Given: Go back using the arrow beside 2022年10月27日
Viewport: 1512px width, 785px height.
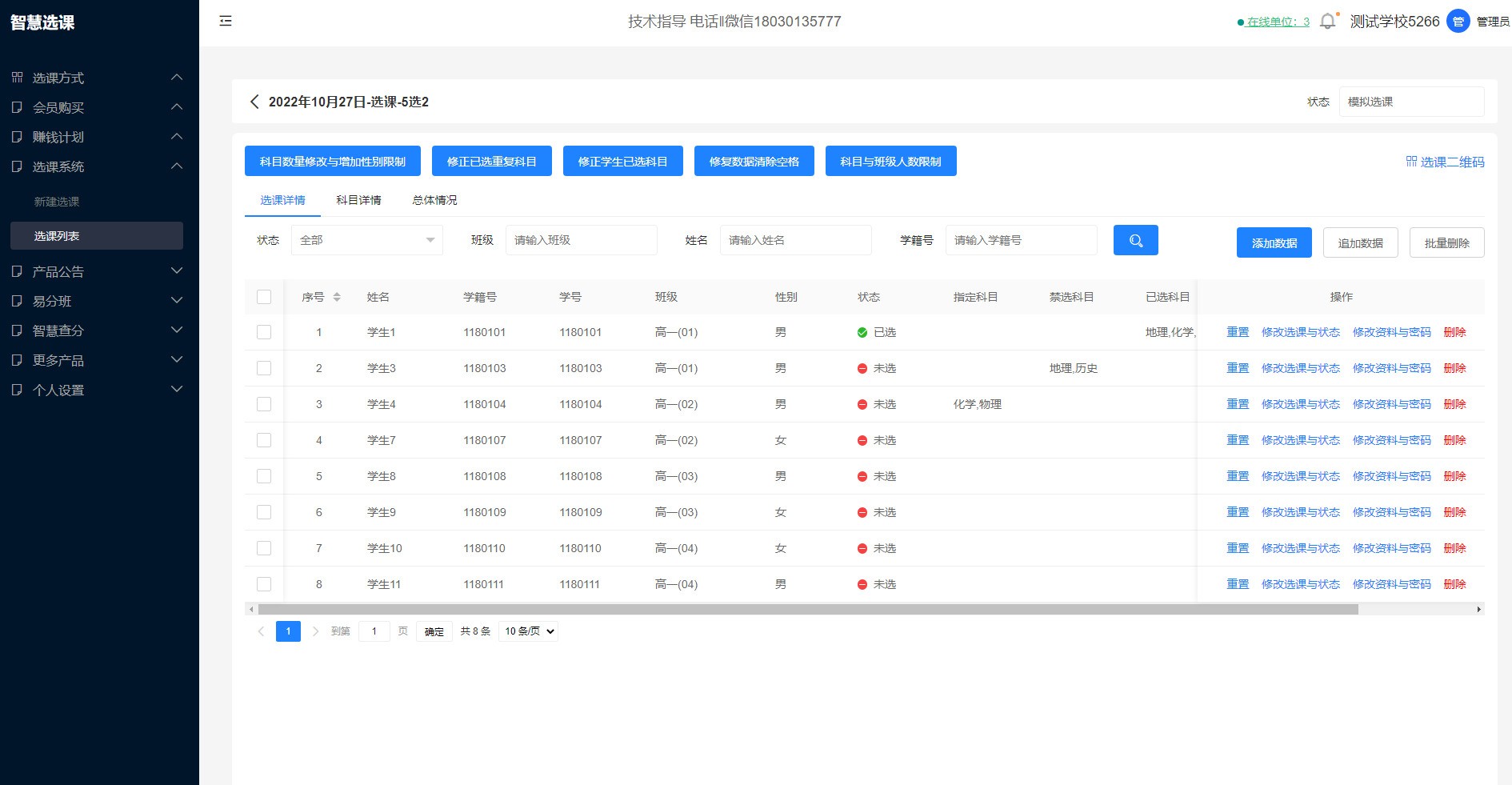Looking at the screenshot, I should (254, 102).
